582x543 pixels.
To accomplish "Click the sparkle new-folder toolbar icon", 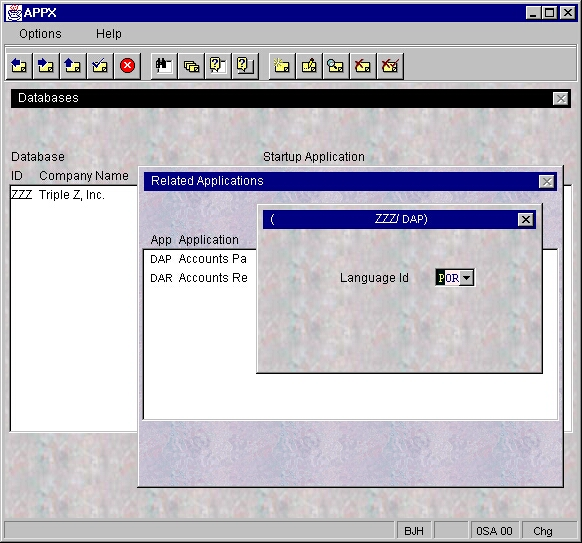I will click(x=282, y=66).
